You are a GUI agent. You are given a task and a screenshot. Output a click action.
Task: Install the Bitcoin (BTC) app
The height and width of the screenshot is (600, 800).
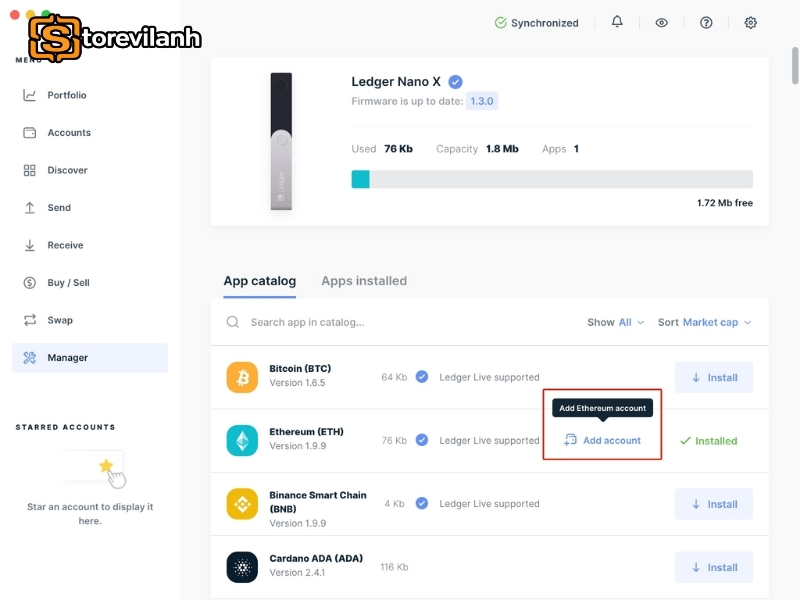coord(713,378)
